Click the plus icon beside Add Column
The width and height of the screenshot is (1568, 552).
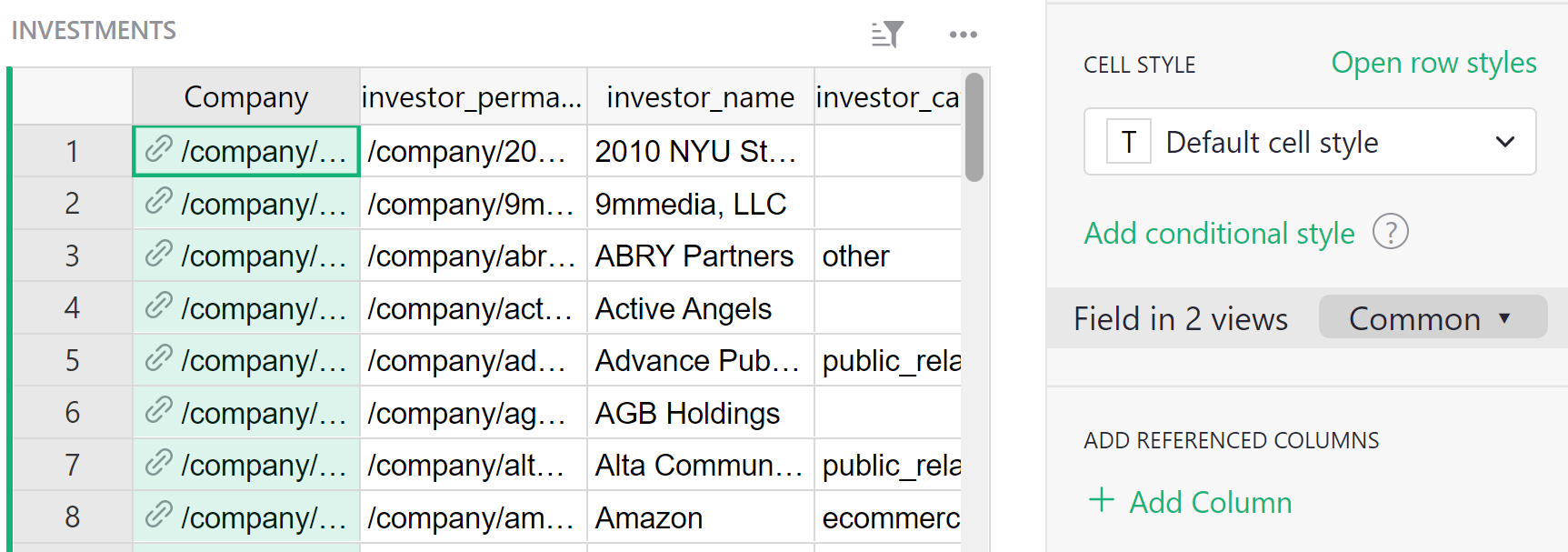click(1102, 500)
